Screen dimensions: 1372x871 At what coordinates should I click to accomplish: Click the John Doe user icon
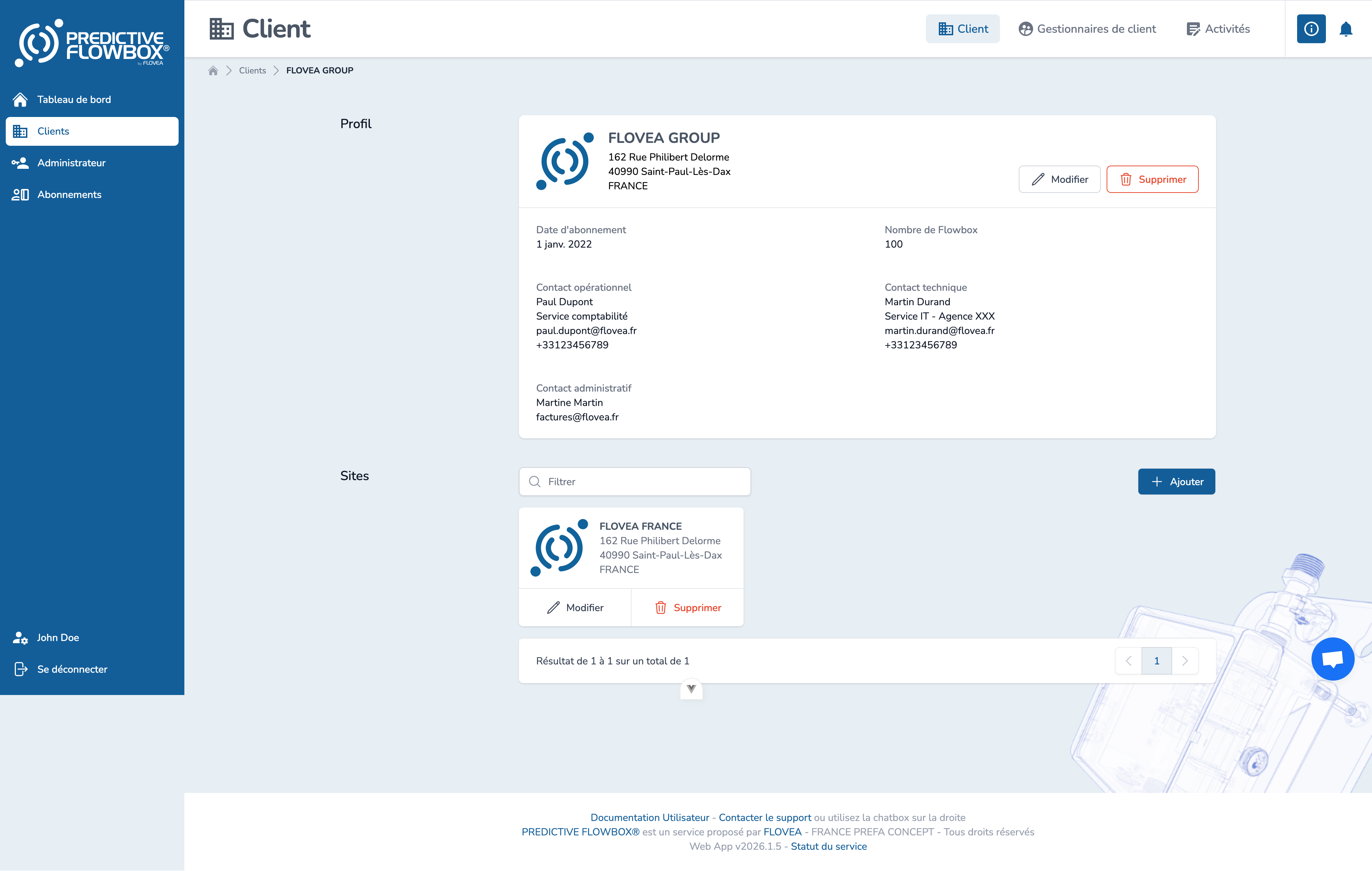click(x=21, y=637)
